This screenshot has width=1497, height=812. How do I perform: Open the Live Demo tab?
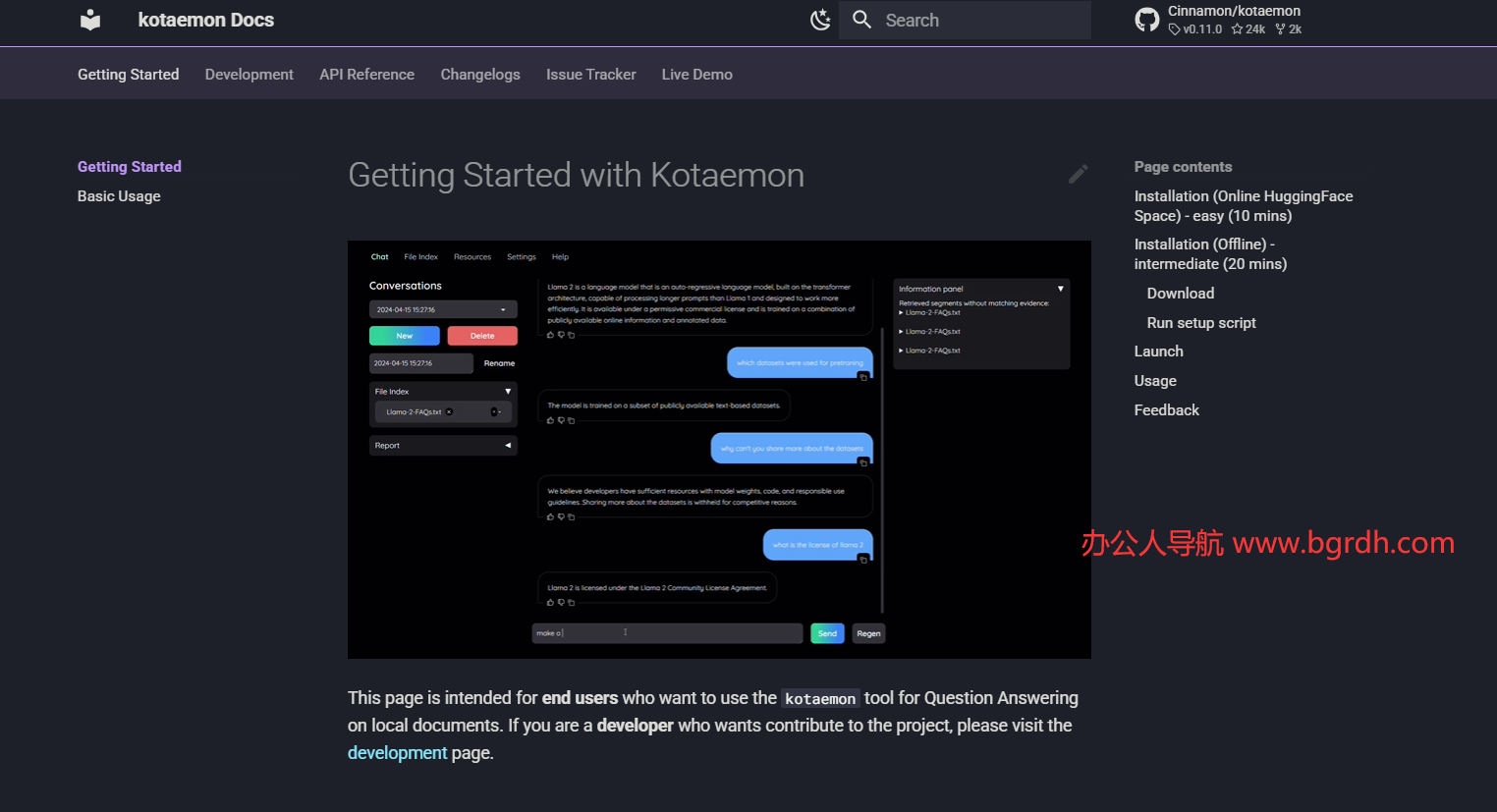tap(696, 75)
